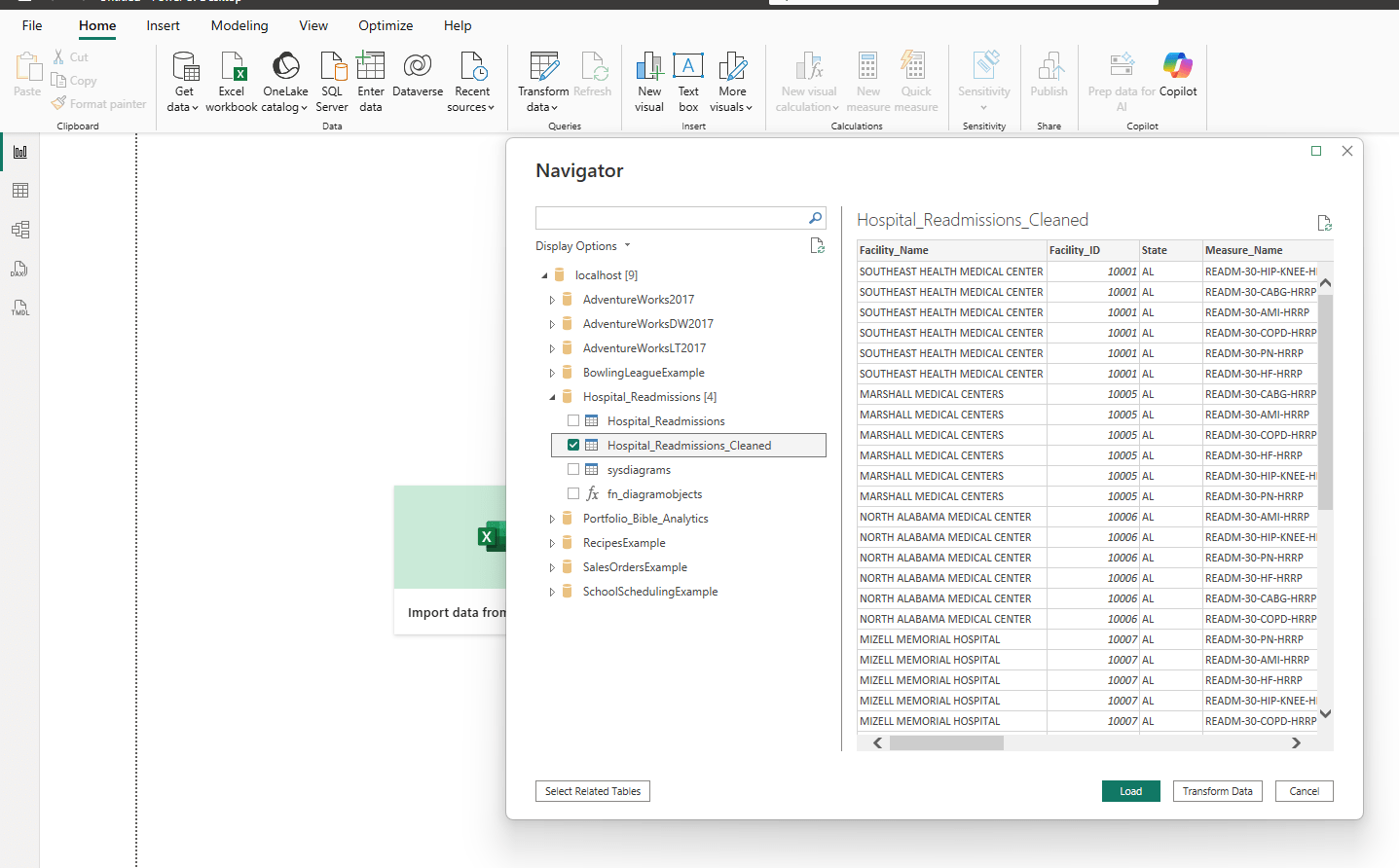Connect to SQL Server from ribbon
Image resolution: width=1399 pixels, height=868 pixels.
[332, 82]
